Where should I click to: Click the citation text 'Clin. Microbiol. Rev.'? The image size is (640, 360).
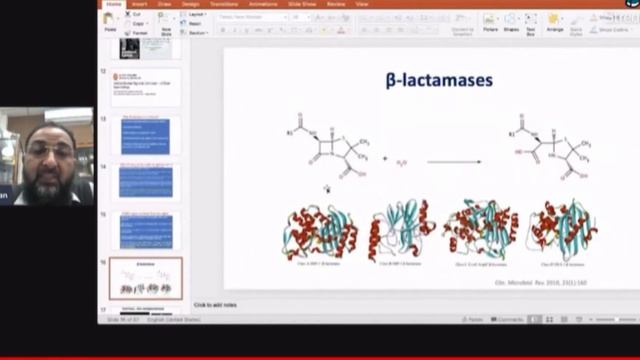click(541, 282)
